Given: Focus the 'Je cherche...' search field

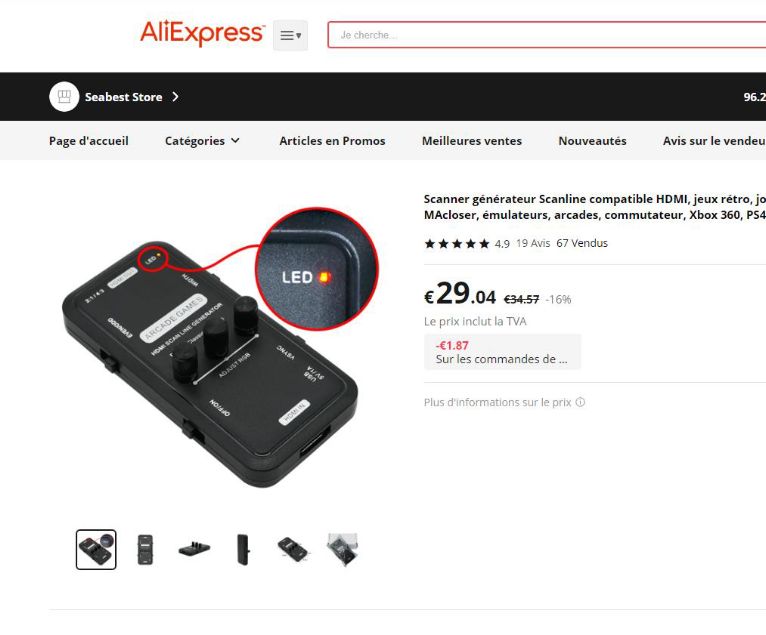Looking at the screenshot, I should coord(546,35).
